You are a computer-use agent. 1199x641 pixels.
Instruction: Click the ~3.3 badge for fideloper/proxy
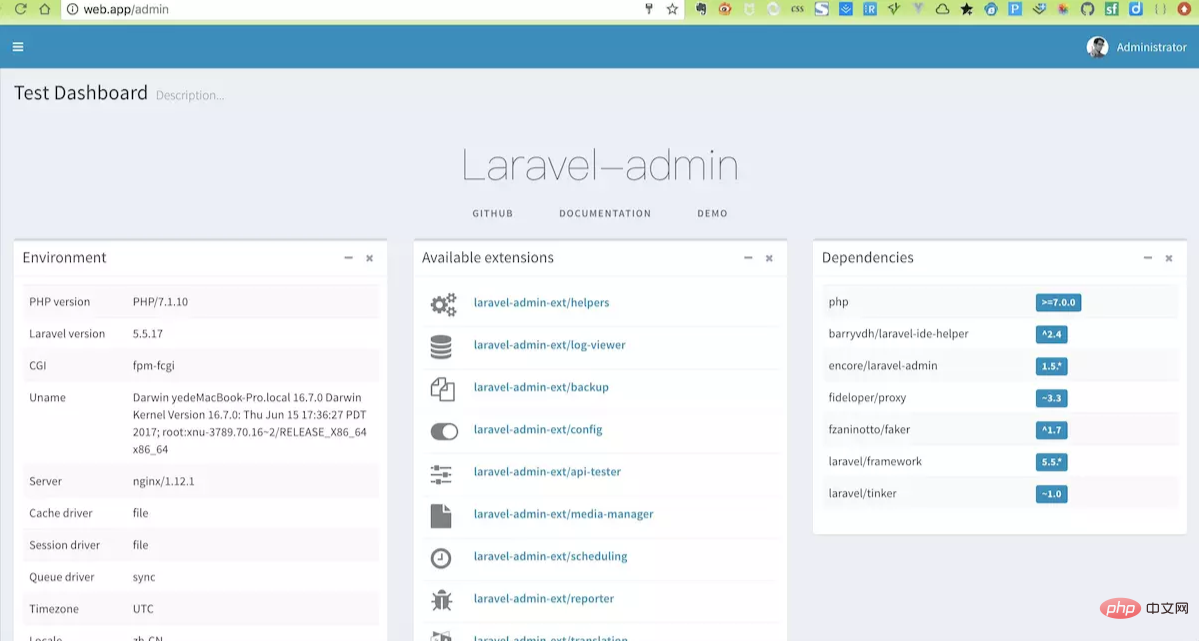click(x=1051, y=398)
